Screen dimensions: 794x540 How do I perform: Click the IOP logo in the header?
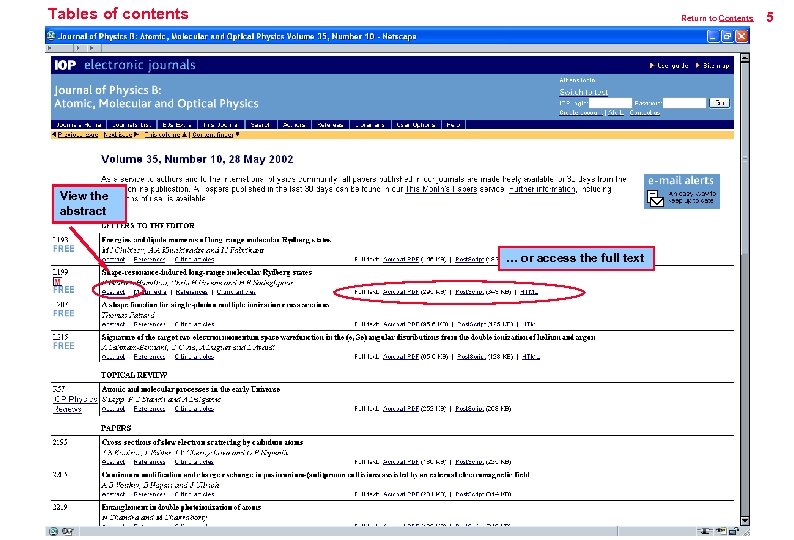point(65,65)
